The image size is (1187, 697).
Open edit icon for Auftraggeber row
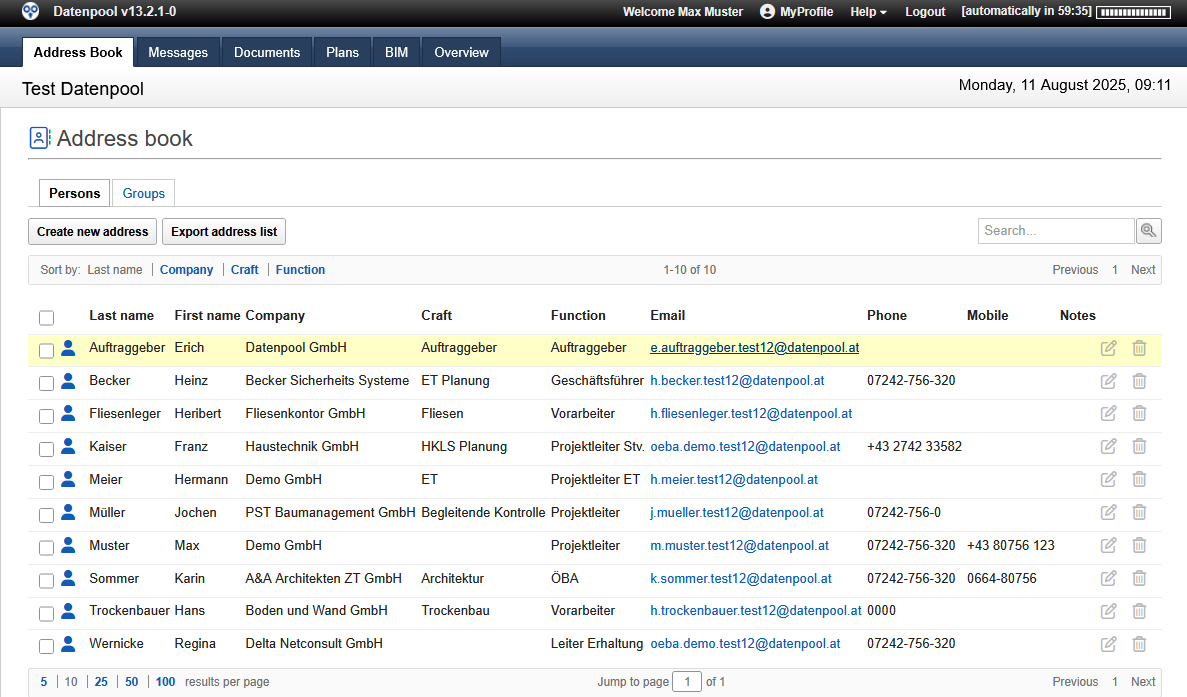pyautogui.click(x=1108, y=348)
